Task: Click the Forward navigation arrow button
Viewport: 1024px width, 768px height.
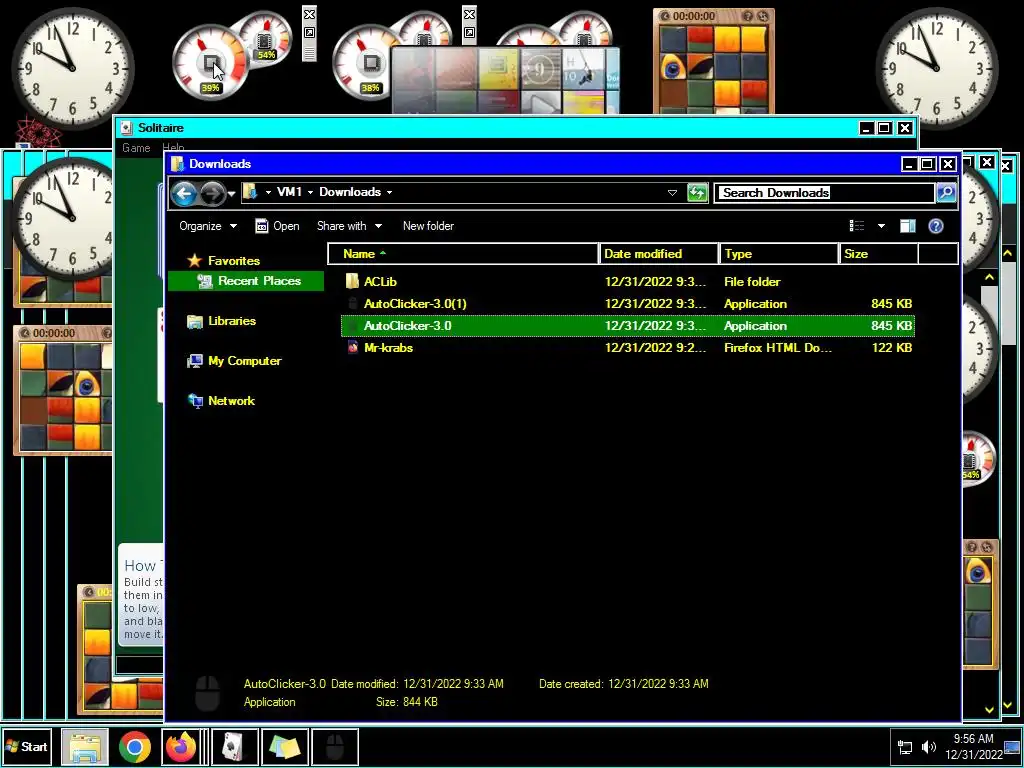Action: click(x=212, y=193)
